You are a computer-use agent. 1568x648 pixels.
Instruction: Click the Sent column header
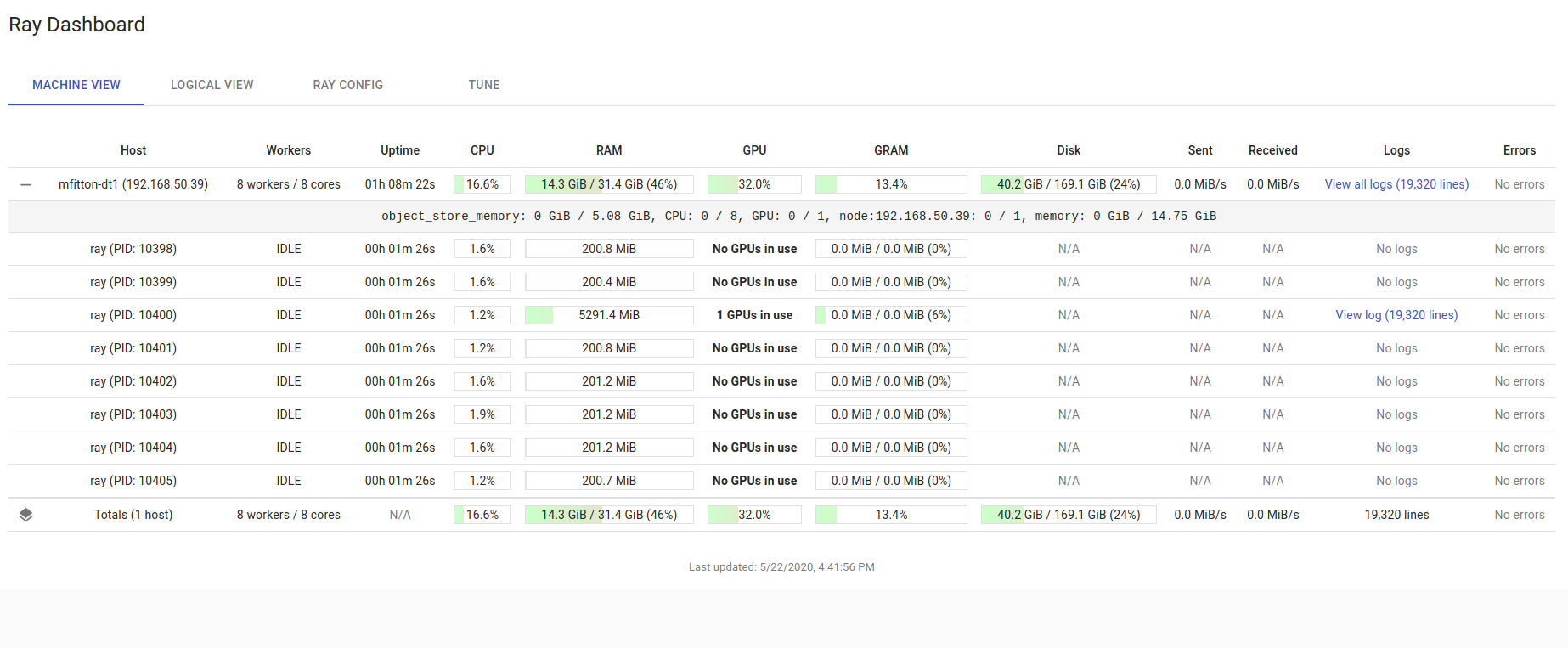pyautogui.click(x=1200, y=150)
